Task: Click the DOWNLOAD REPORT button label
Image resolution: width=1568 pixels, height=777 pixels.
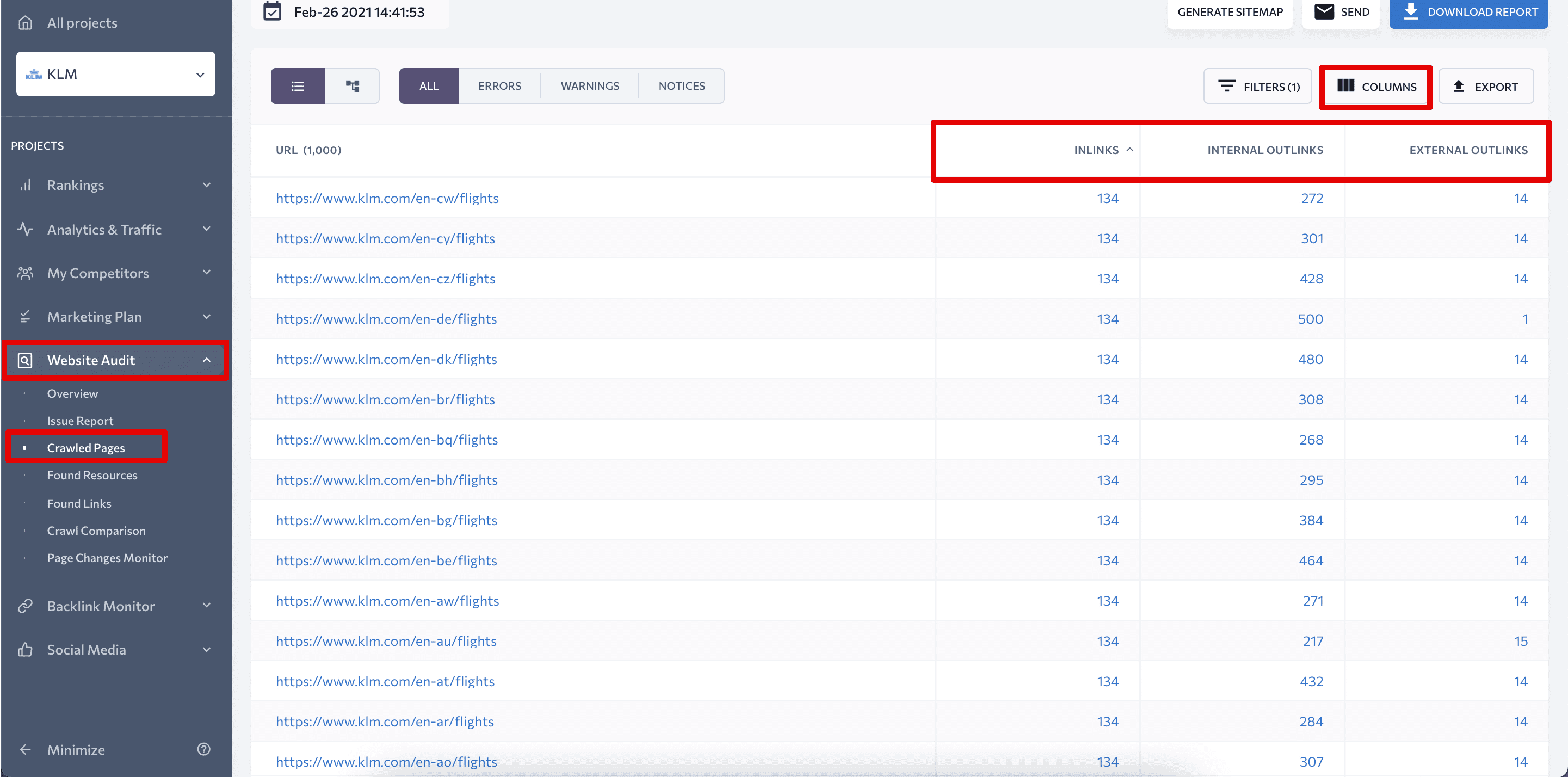Action: tap(1483, 11)
